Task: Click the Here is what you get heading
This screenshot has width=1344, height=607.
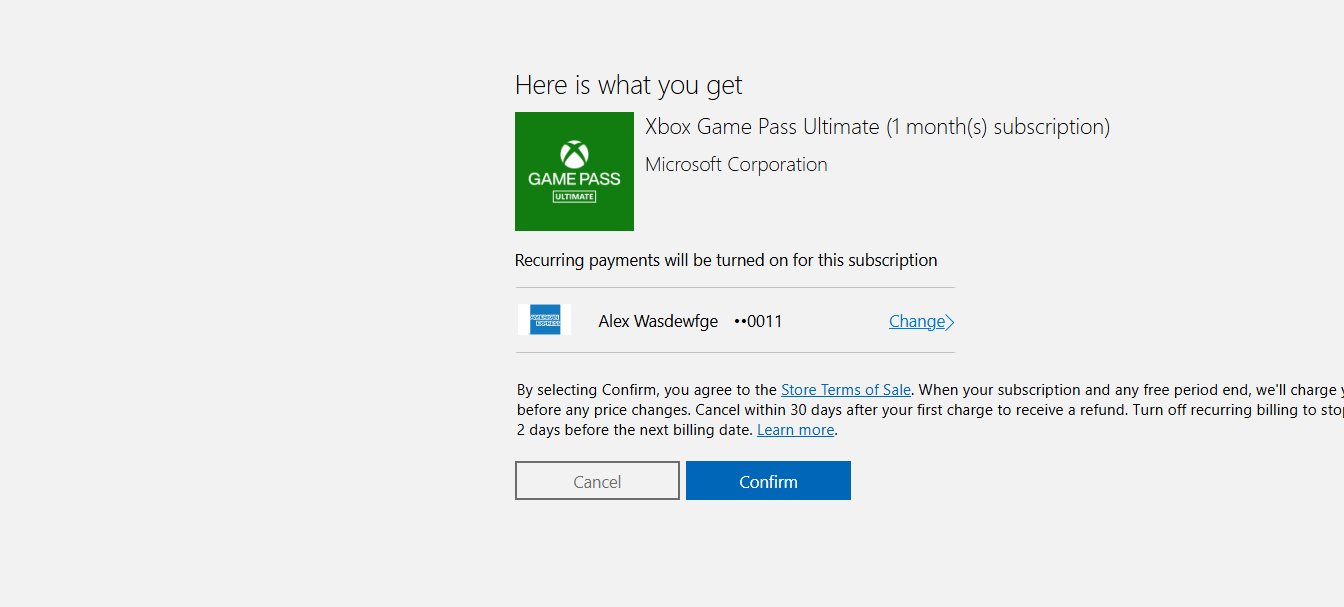Action: point(628,85)
